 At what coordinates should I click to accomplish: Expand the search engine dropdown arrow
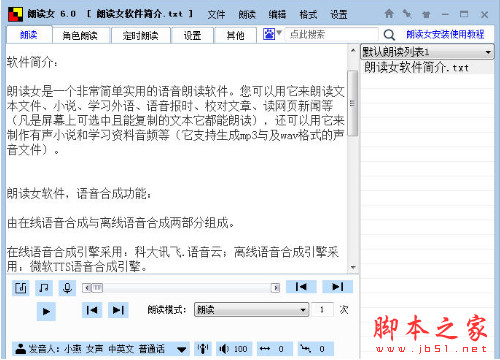coord(279,33)
